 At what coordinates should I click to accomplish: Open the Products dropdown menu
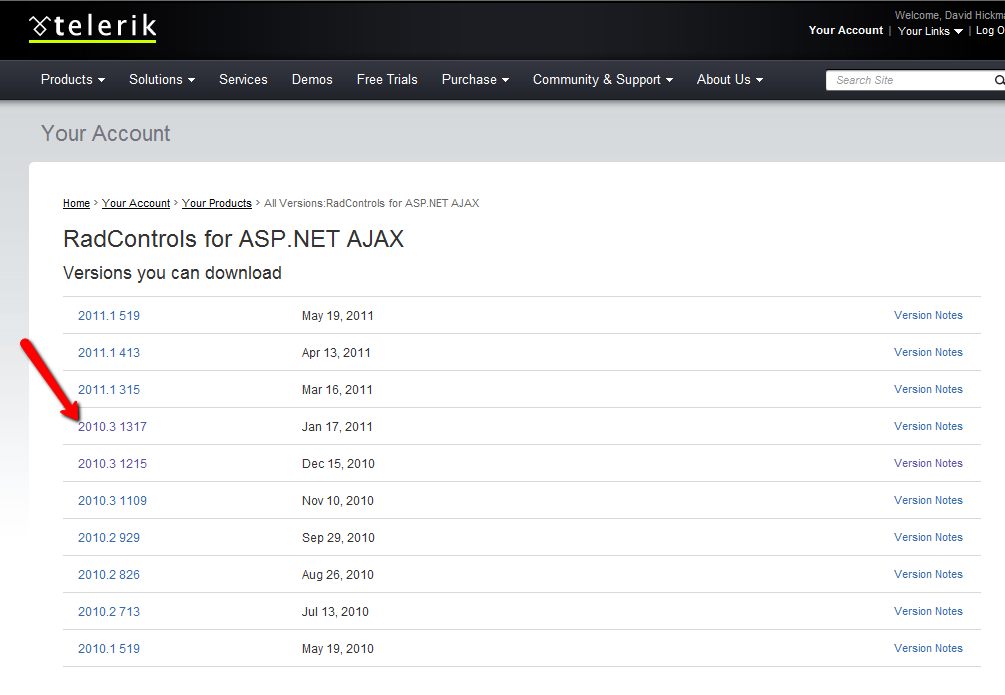(x=72, y=80)
